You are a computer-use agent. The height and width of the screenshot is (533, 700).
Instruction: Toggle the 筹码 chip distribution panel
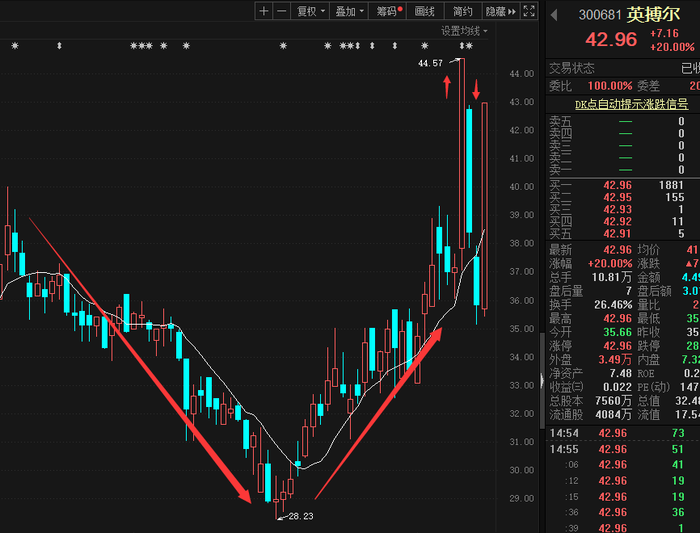pyautogui.click(x=388, y=11)
